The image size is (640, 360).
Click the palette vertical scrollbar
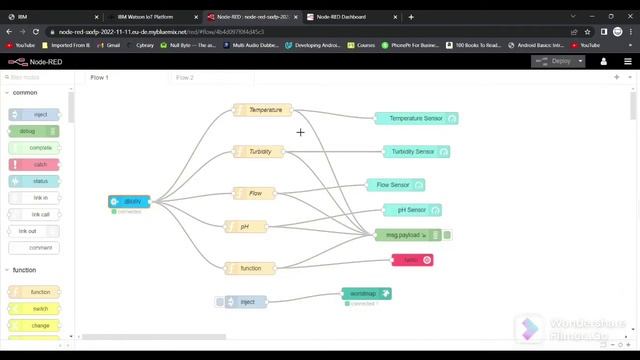[x=71, y=107]
